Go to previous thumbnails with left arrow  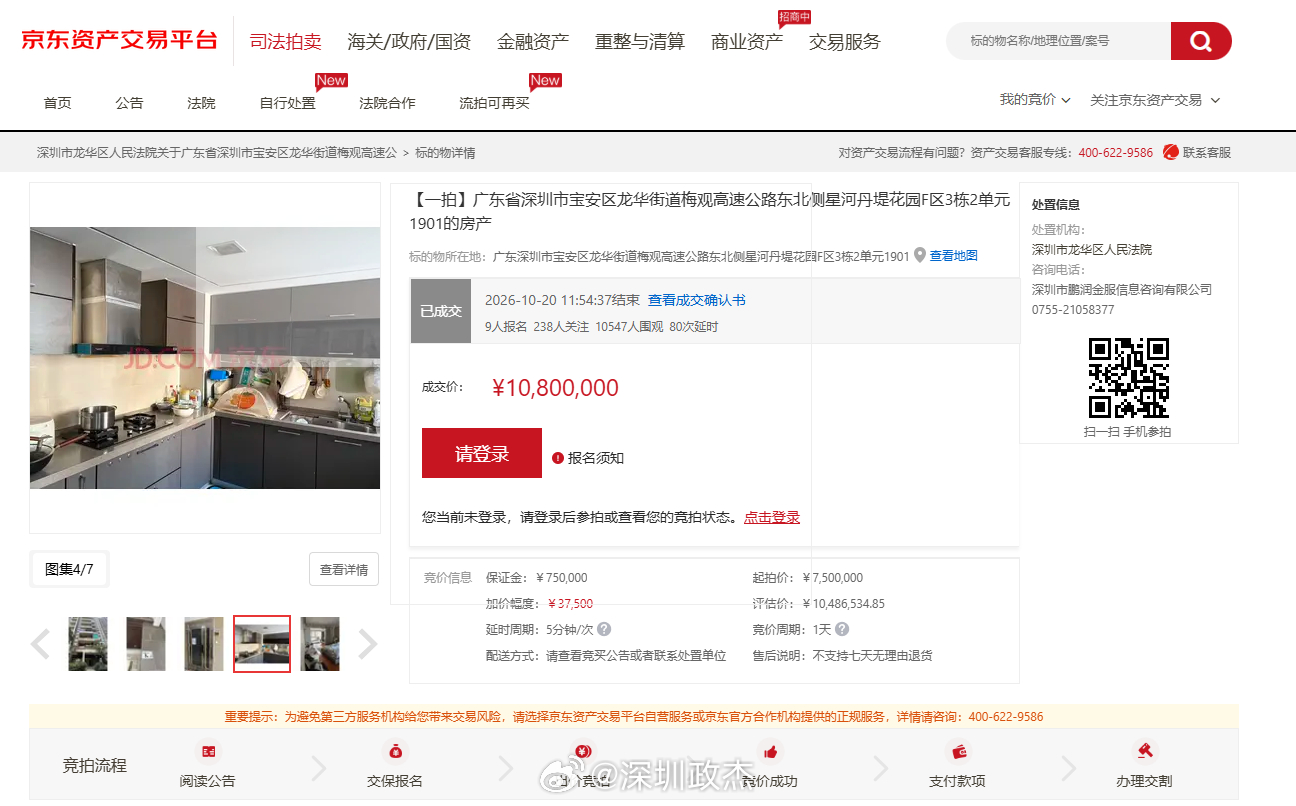(41, 644)
